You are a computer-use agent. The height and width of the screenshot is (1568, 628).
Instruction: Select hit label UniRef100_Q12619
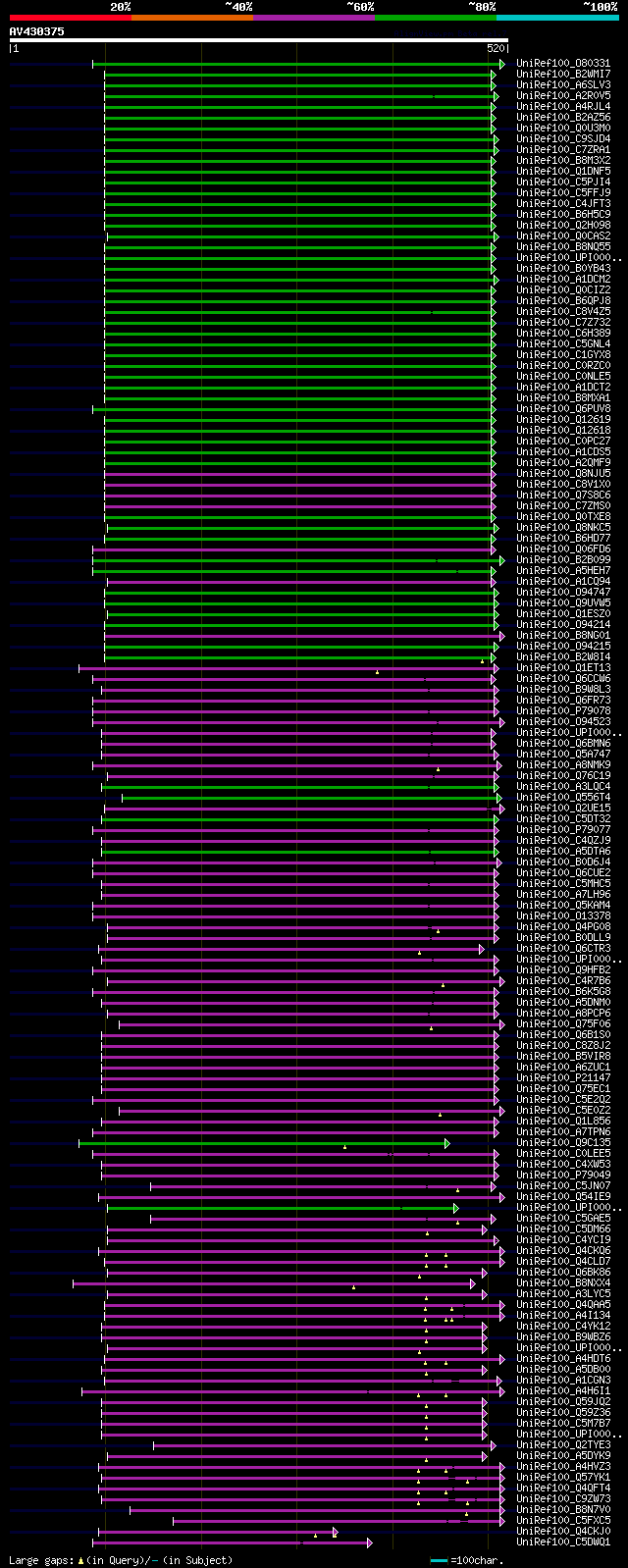point(563,420)
